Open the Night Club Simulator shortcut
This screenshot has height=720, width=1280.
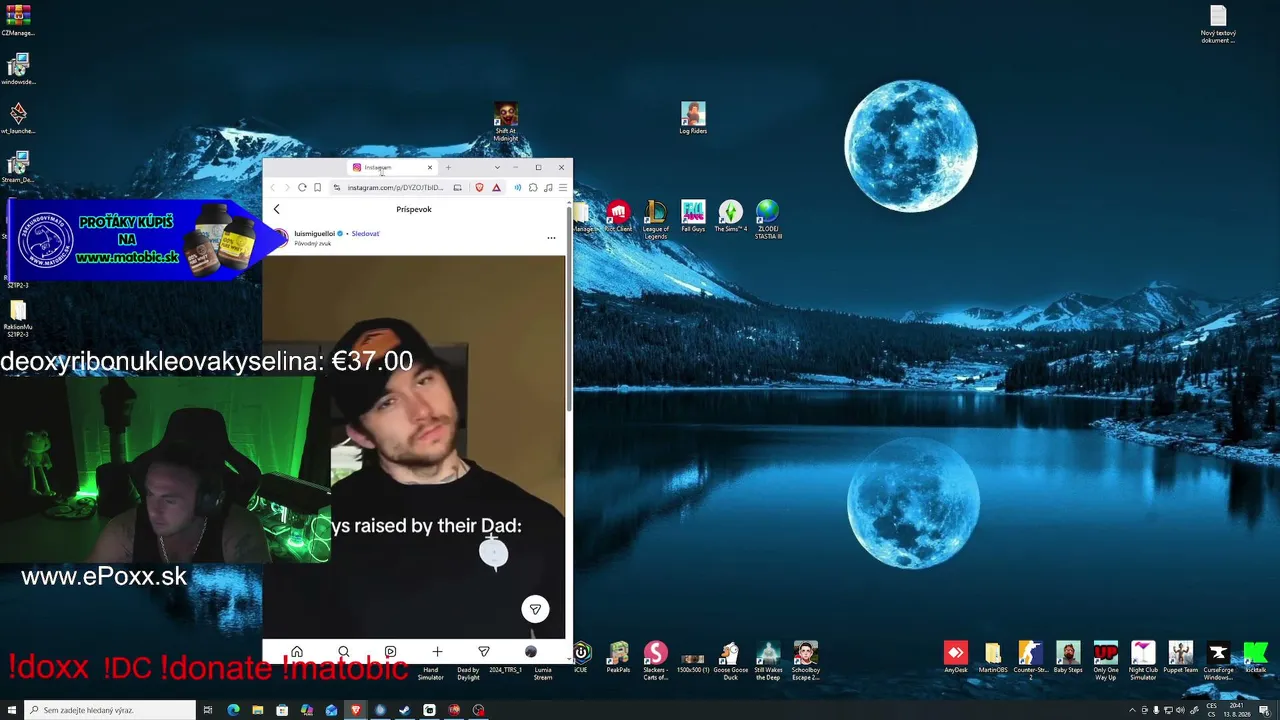1143,660
